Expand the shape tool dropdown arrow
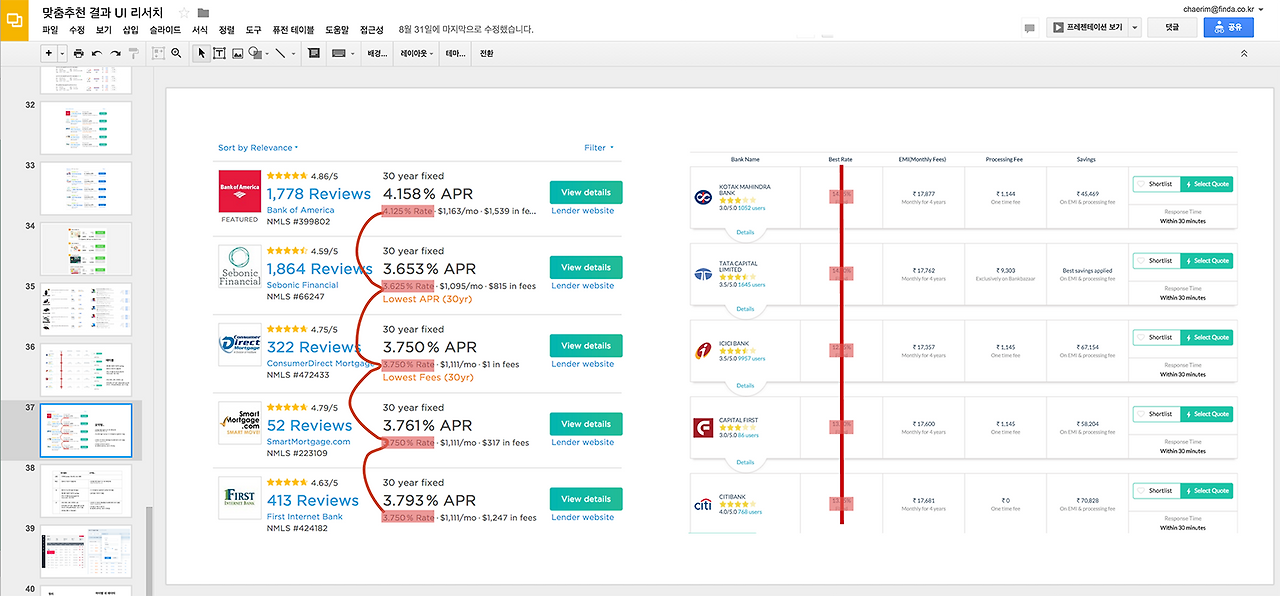This screenshot has width=1280, height=596. [x=267, y=53]
